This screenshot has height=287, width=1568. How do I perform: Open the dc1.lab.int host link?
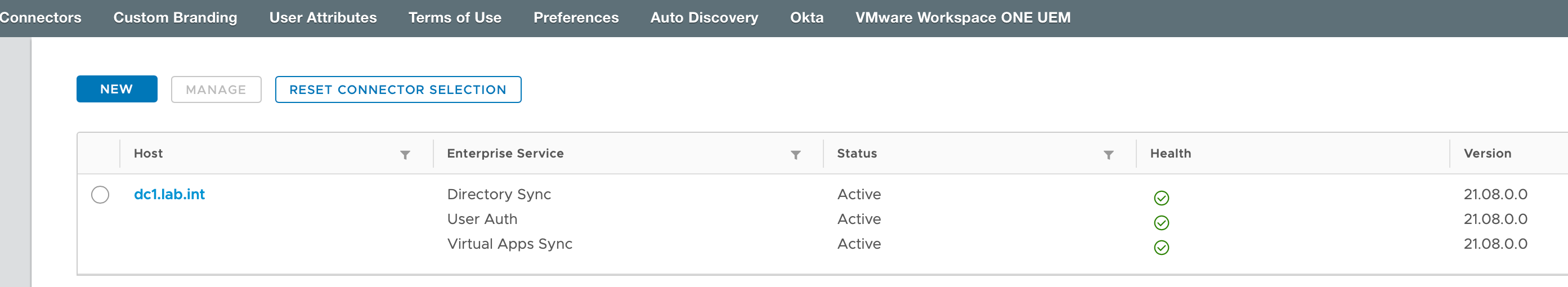169,195
